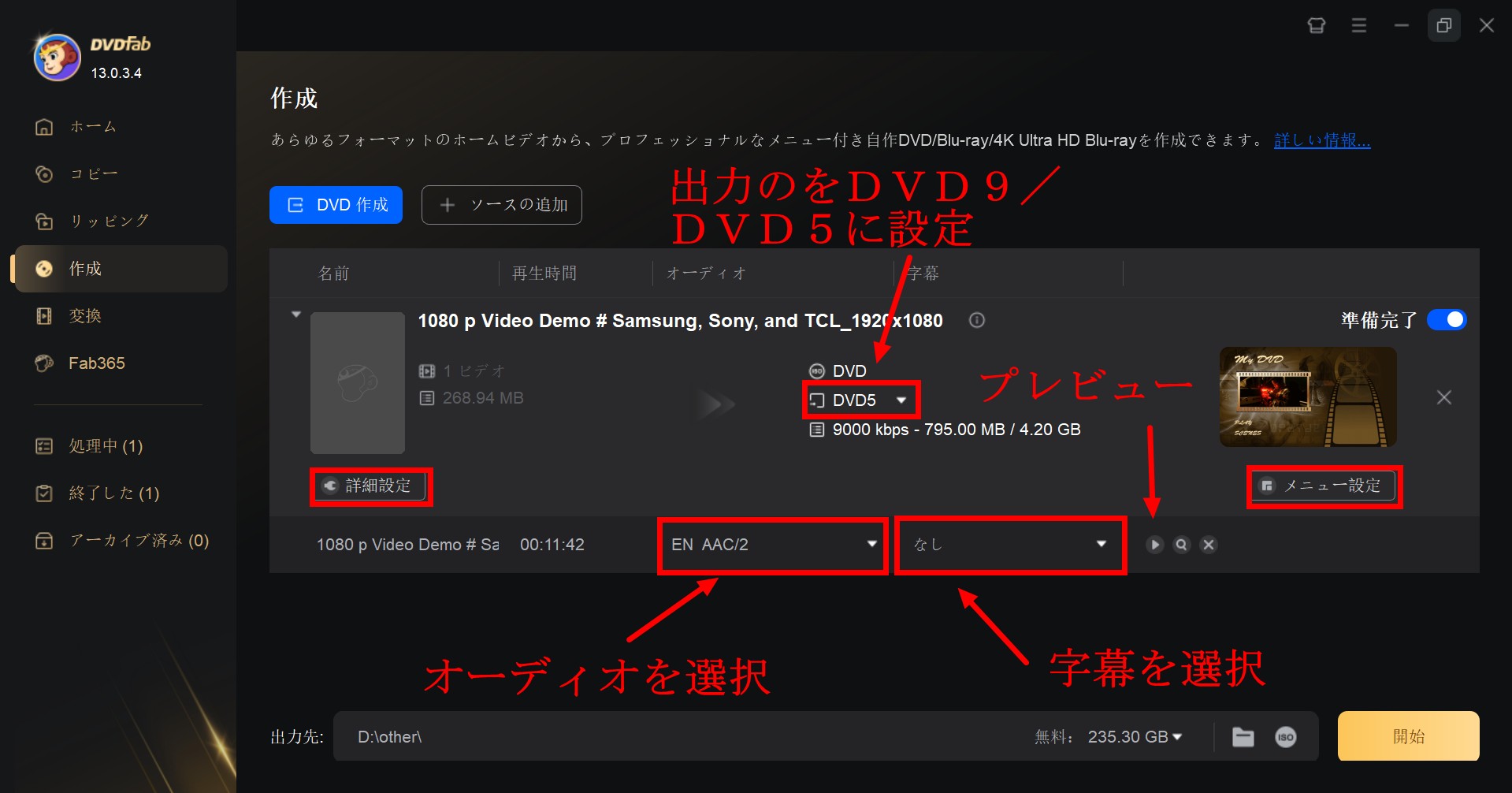Select ISO output icon
This screenshot has height=793, width=1512.
pos(1286,737)
